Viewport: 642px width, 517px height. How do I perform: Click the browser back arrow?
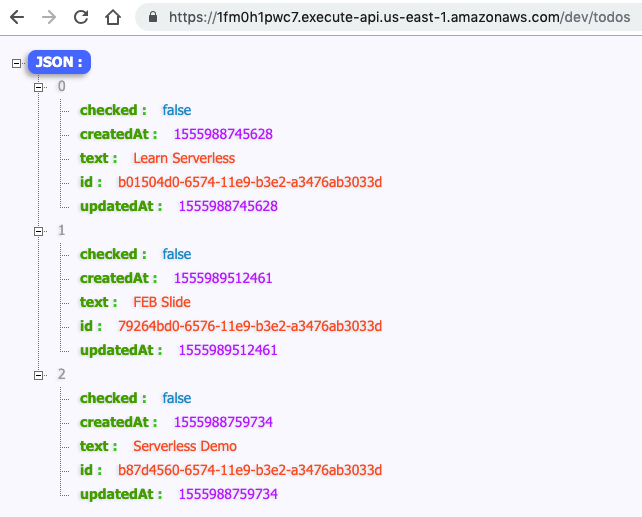[17, 17]
